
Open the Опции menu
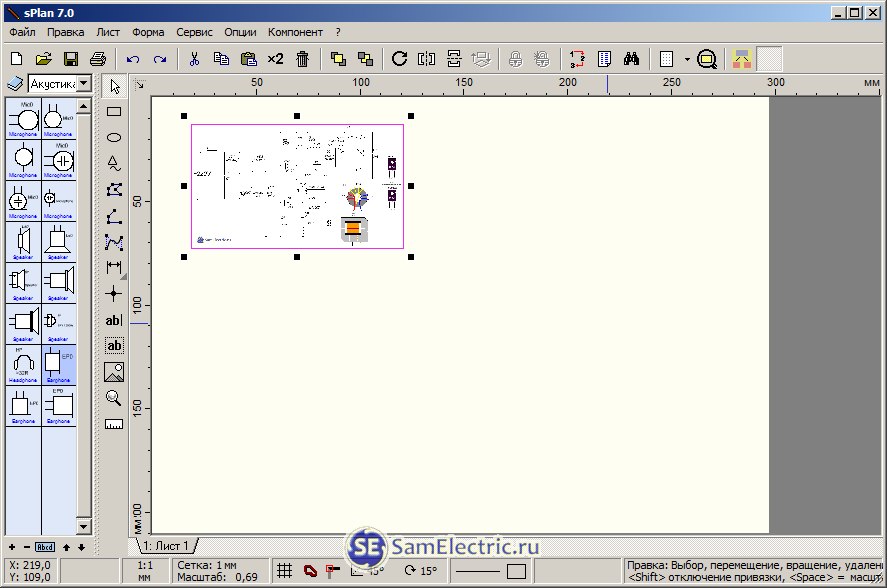(240, 32)
